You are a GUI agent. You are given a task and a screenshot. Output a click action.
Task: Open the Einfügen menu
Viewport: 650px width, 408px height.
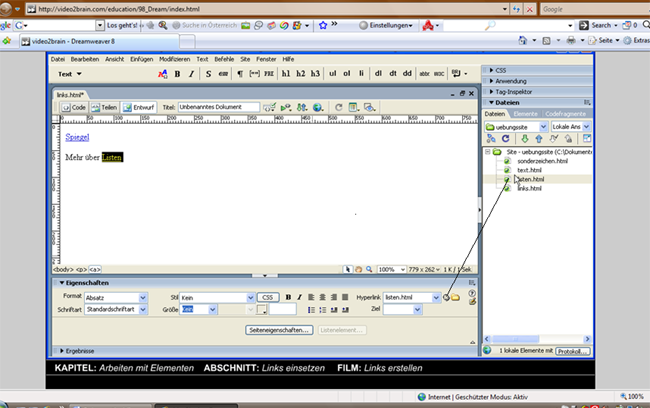point(141,59)
